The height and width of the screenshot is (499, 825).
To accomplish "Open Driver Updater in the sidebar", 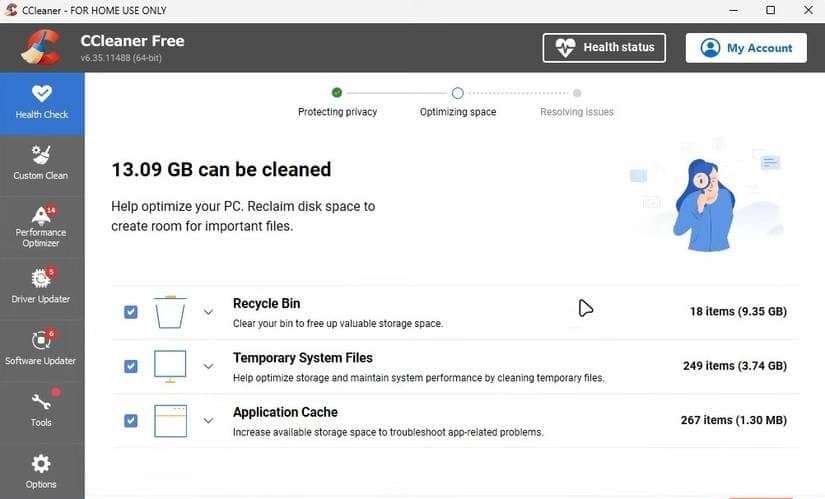I will [x=42, y=288].
